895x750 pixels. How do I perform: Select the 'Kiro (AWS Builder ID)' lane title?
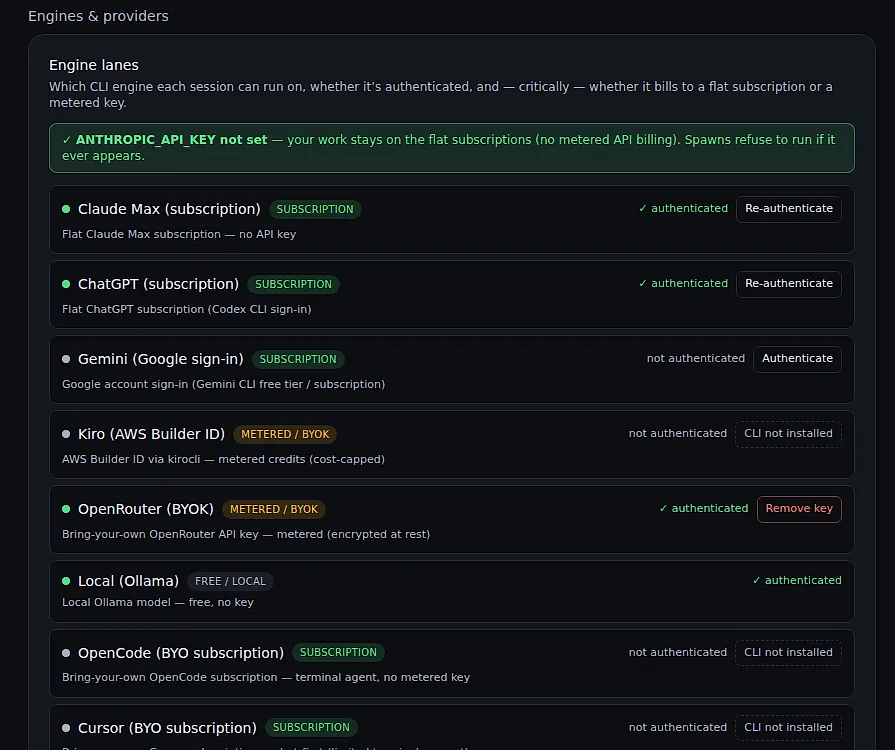(151, 434)
